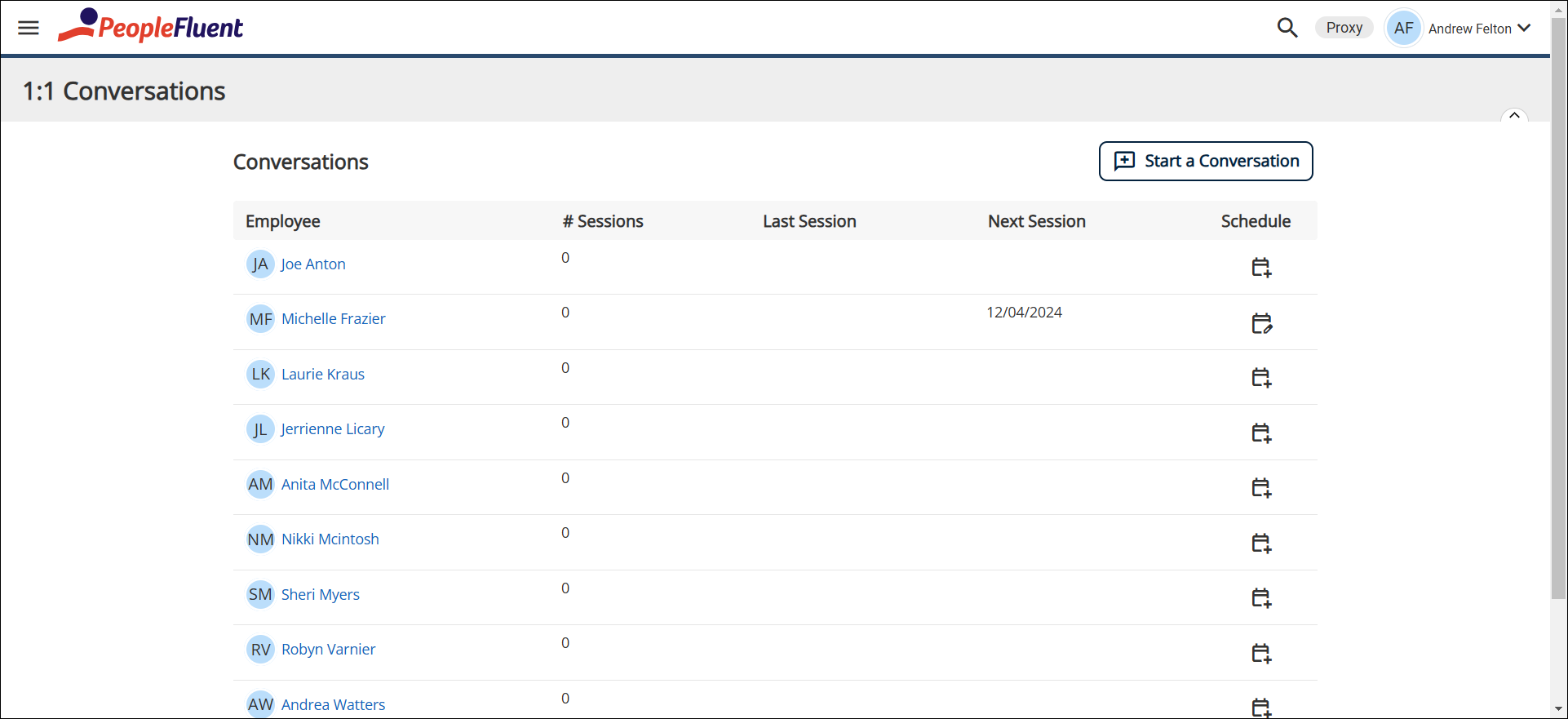Image resolution: width=1568 pixels, height=719 pixels.
Task: Click the Proxy button
Action: 1344,28
